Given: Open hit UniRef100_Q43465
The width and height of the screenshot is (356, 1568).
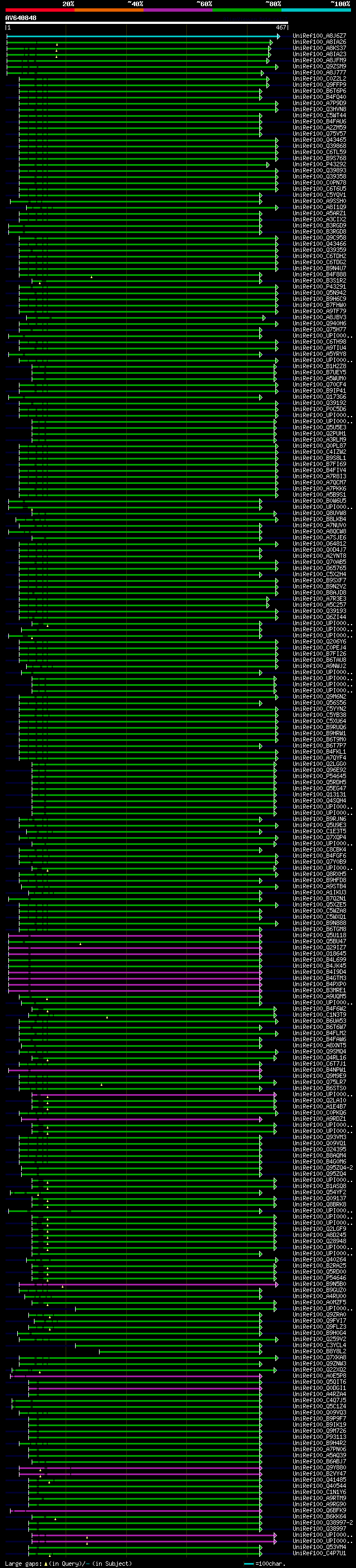Looking at the screenshot, I should pyautogui.click(x=319, y=140).
